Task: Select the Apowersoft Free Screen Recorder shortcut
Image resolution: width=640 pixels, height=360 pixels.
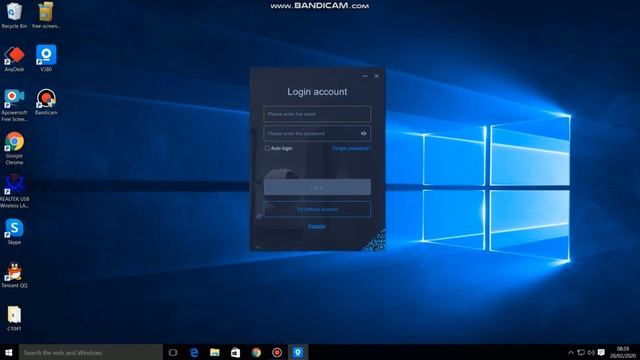Action: click(14, 105)
